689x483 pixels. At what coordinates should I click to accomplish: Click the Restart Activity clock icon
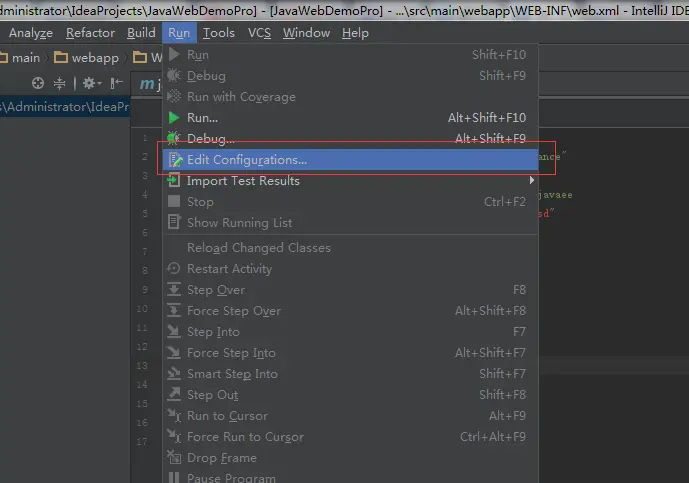174,269
